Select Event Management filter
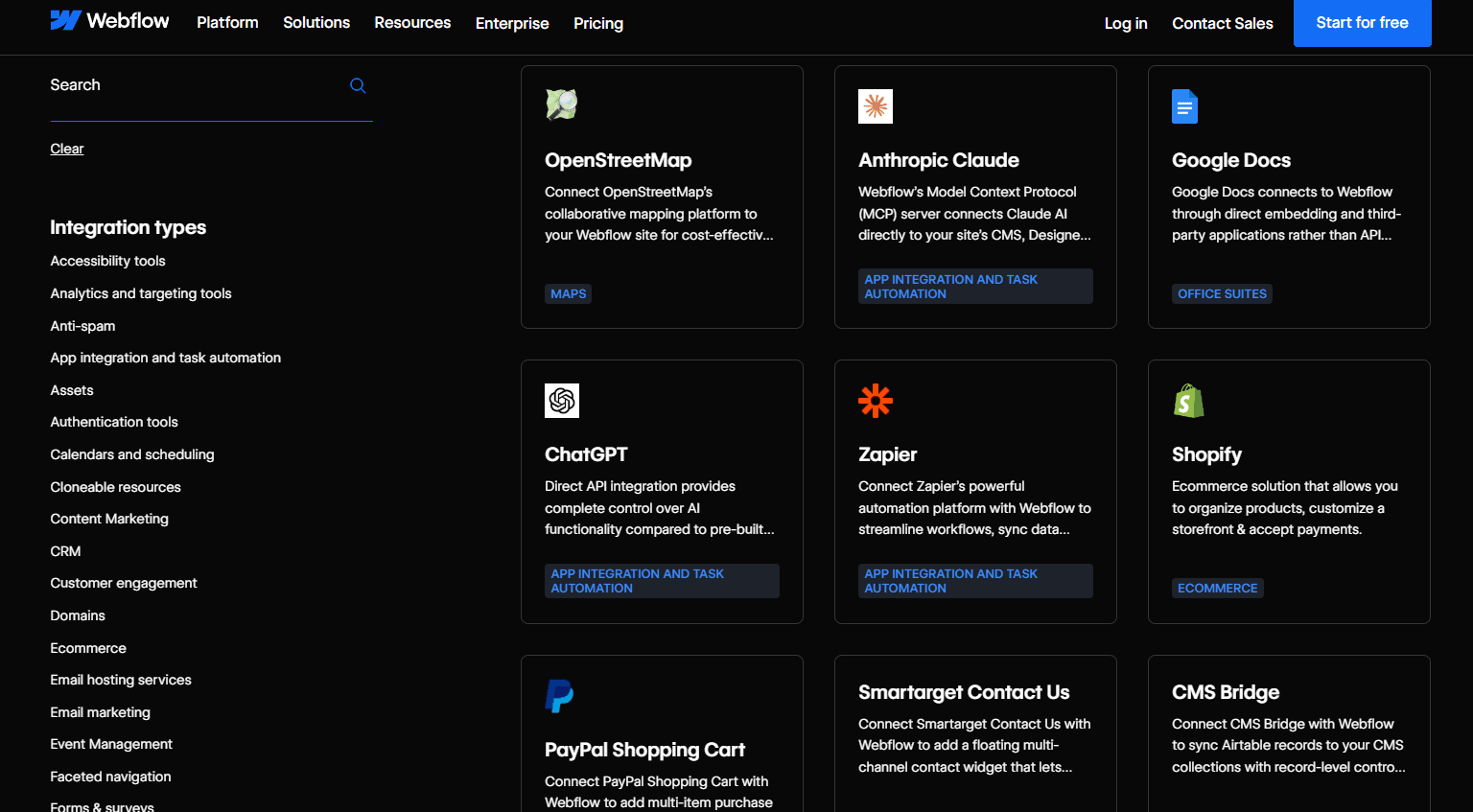1473x812 pixels. [111, 744]
